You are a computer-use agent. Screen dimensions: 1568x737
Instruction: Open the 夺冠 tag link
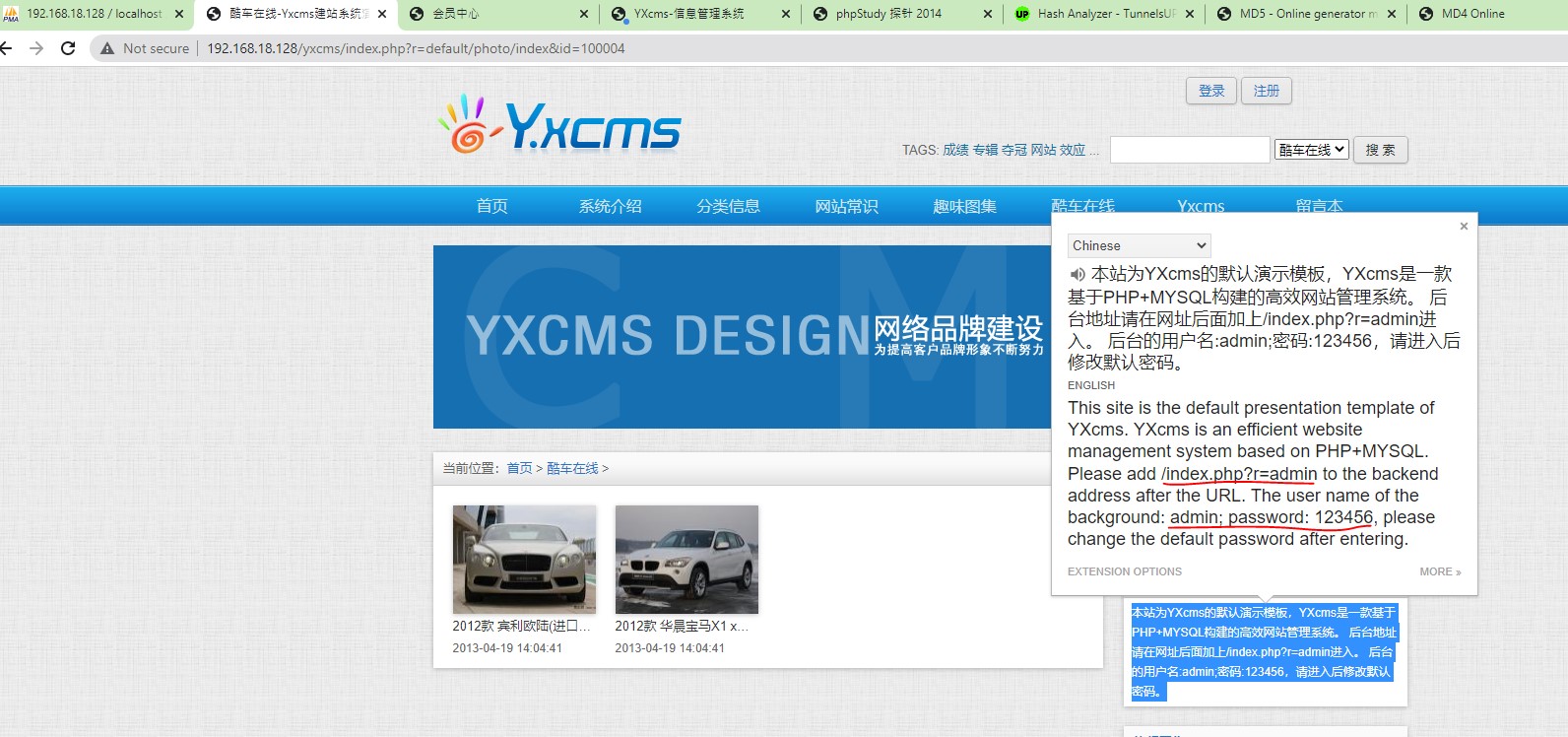click(x=1014, y=150)
